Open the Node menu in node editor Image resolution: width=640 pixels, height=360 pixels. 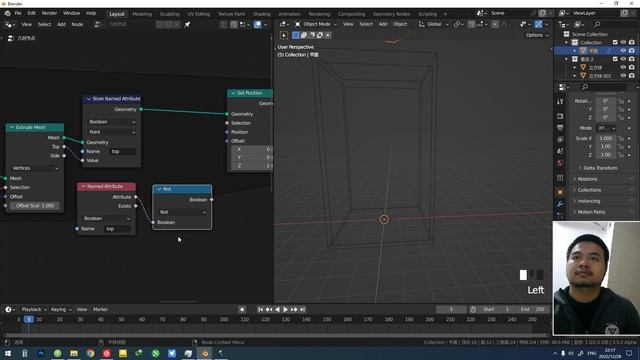point(77,24)
